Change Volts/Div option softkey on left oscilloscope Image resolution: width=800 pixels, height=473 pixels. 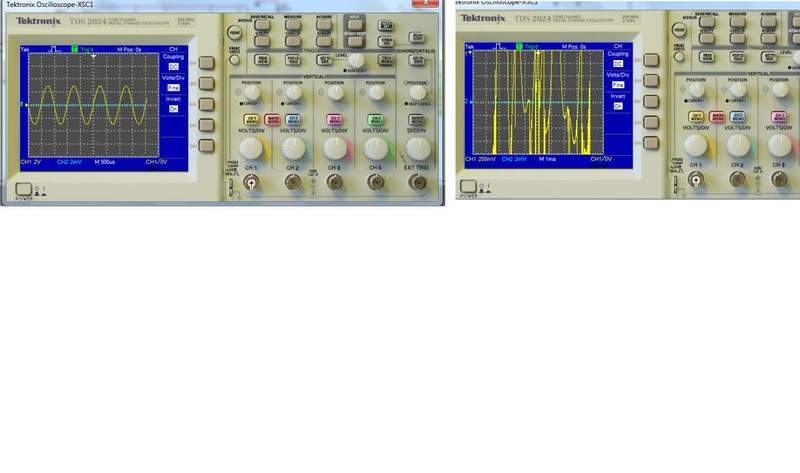207,83
